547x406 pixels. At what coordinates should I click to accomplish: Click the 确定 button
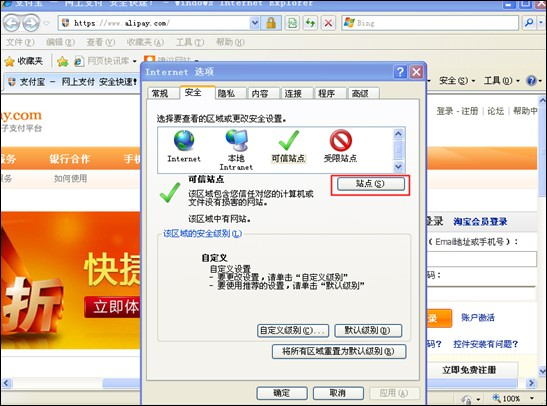[282, 393]
